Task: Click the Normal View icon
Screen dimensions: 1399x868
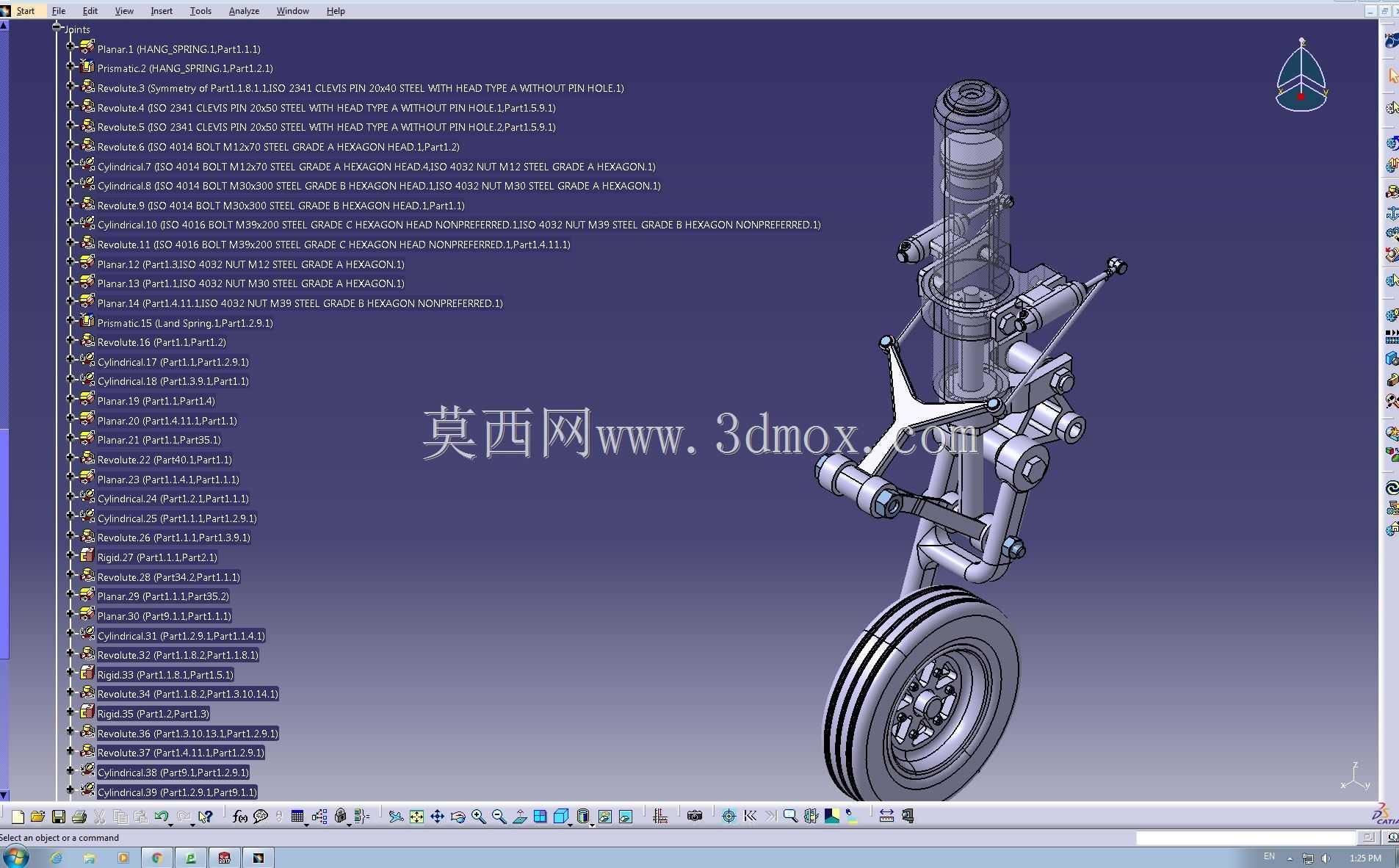Action: (519, 816)
